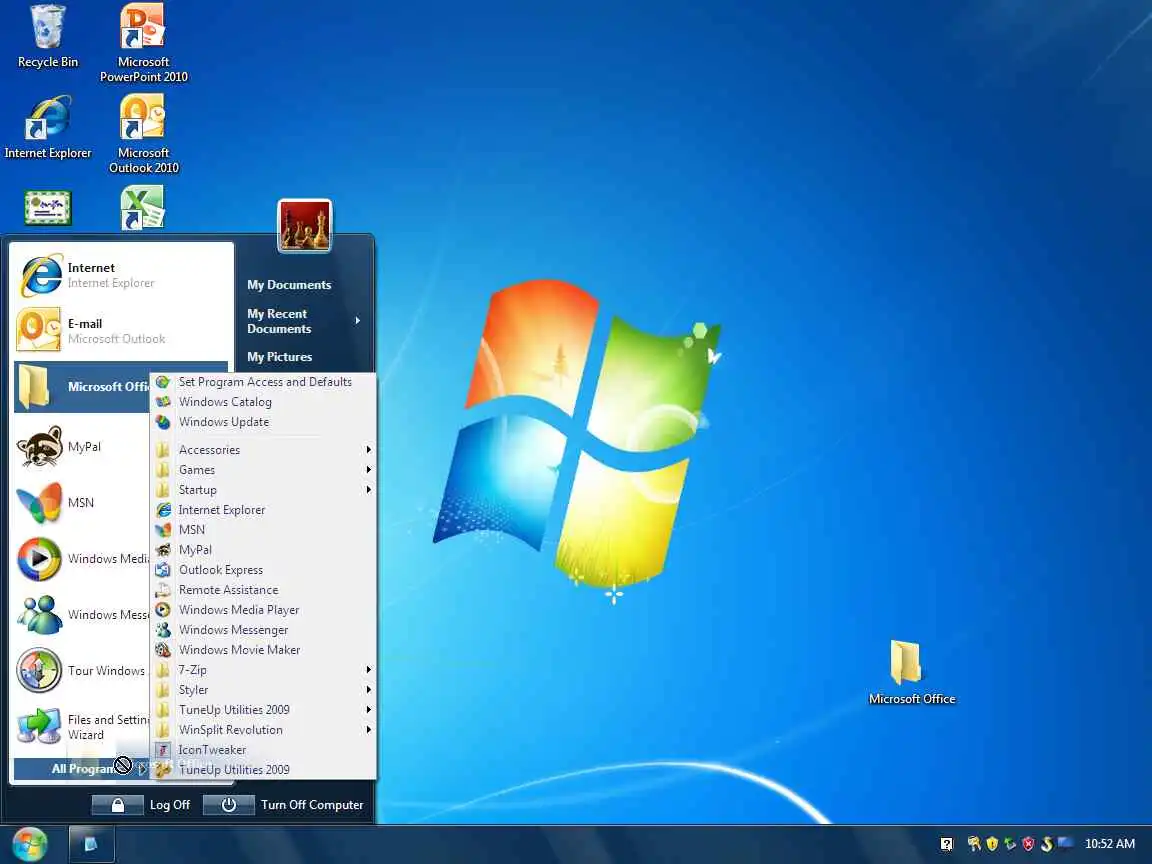Open Remote Assistance
The width and height of the screenshot is (1152, 864).
tap(264, 590)
